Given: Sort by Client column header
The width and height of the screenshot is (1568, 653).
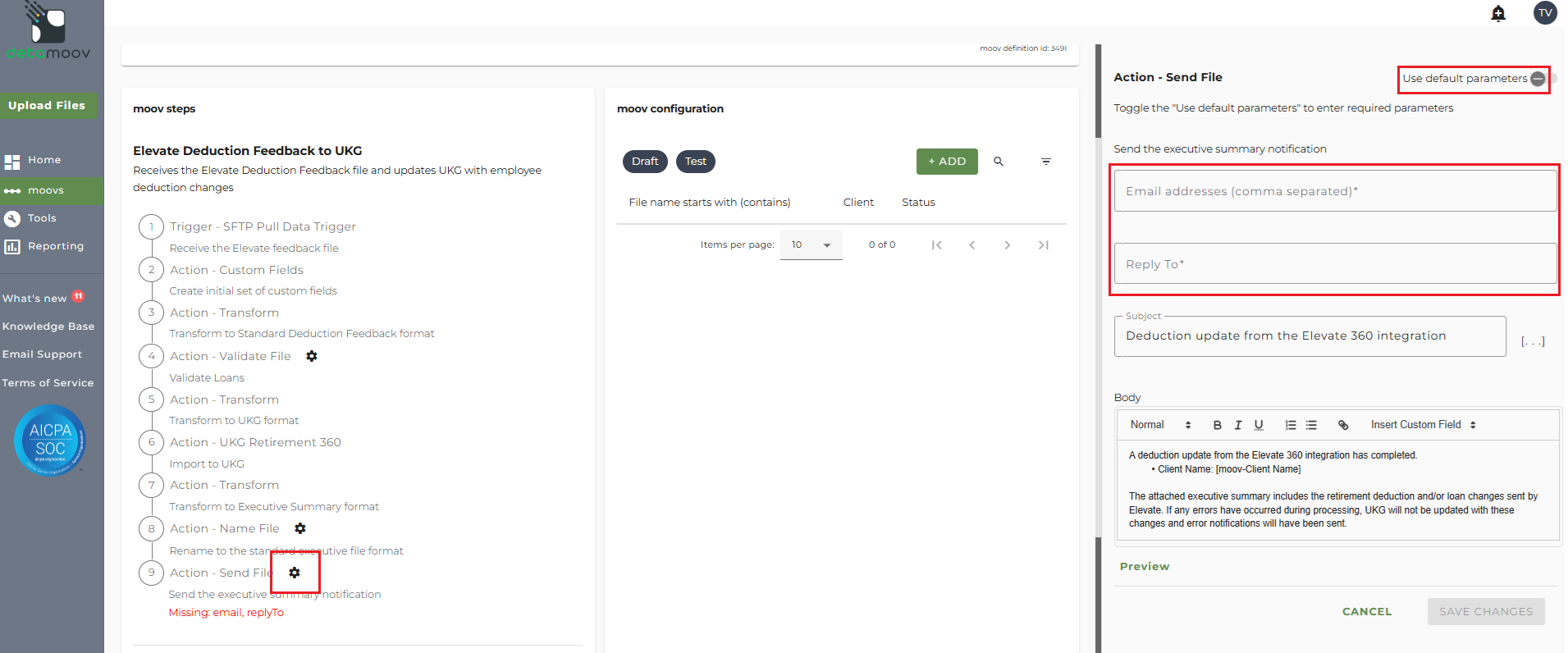Looking at the screenshot, I should click(x=858, y=203).
